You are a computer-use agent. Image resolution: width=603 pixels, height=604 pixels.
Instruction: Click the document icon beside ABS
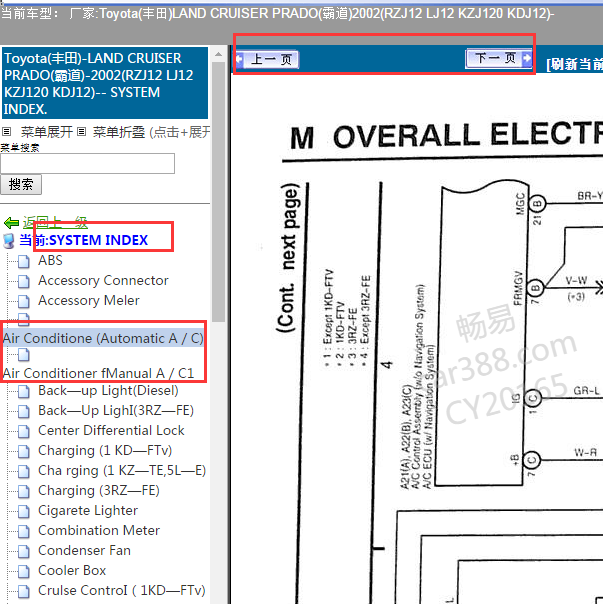point(24,261)
